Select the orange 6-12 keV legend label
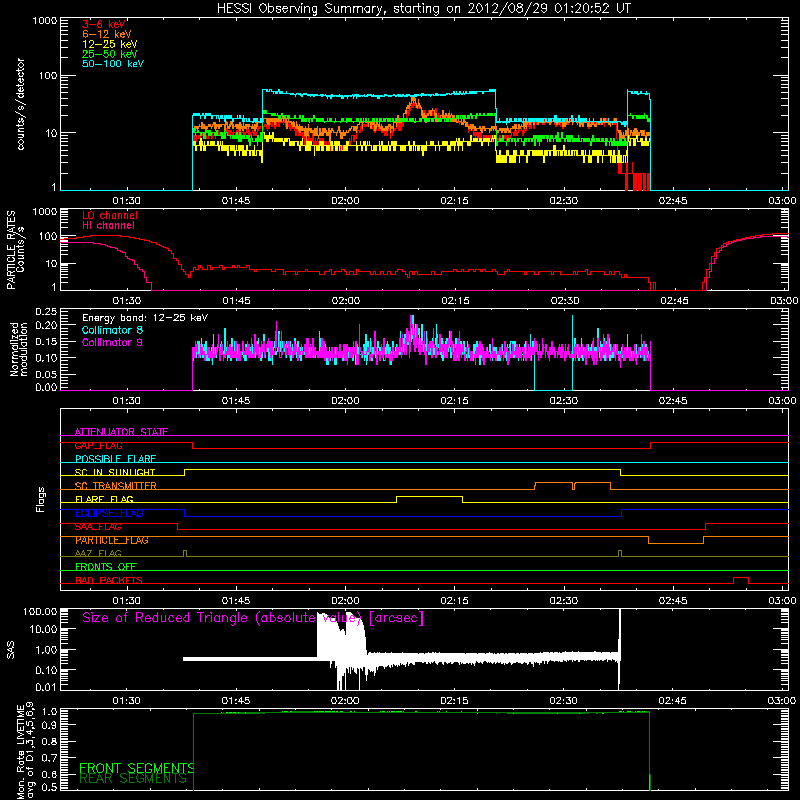This screenshot has width=800, height=800. (107, 34)
